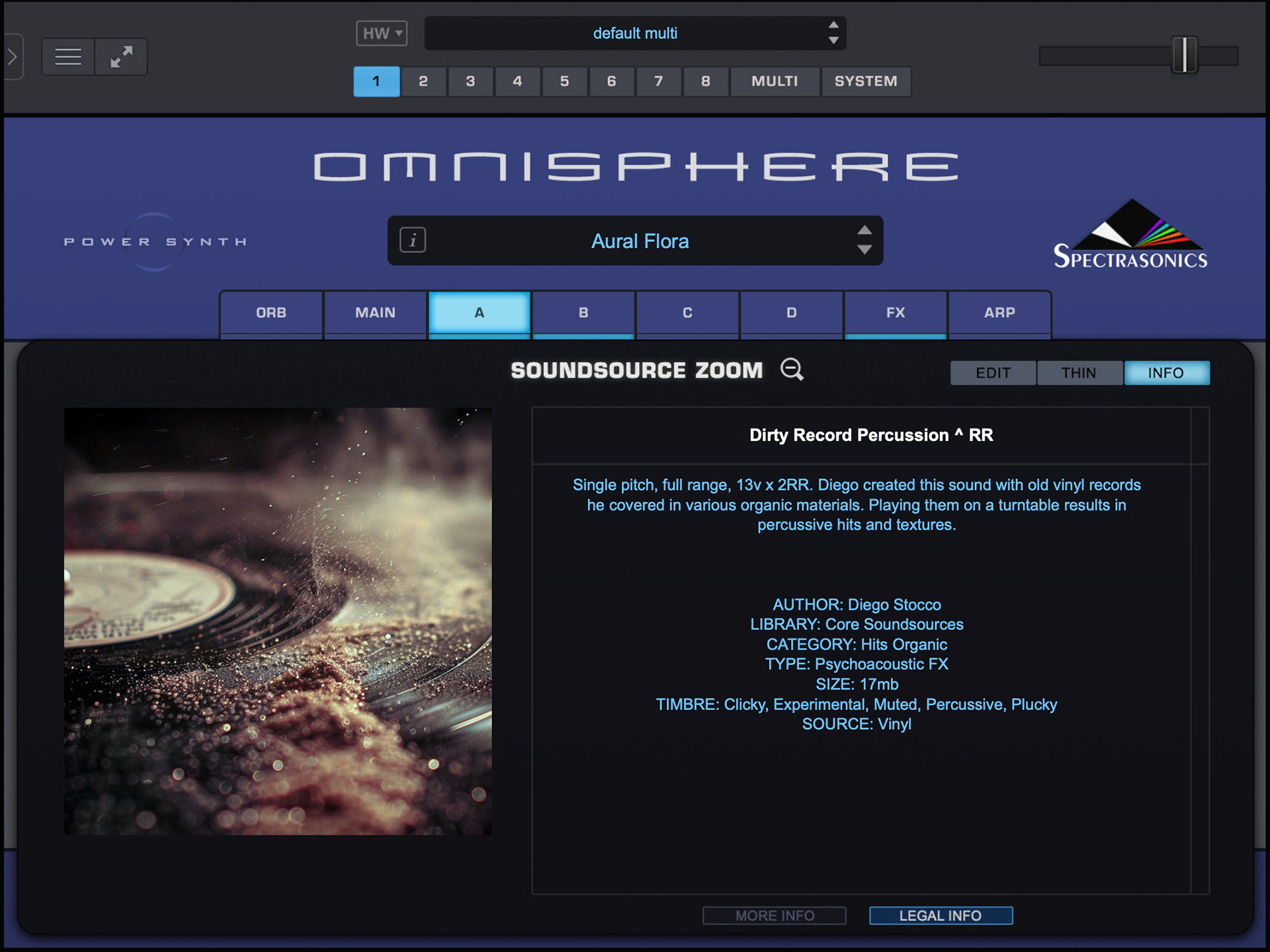
Task: Click the hamburger utility menu icon
Action: [68, 57]
